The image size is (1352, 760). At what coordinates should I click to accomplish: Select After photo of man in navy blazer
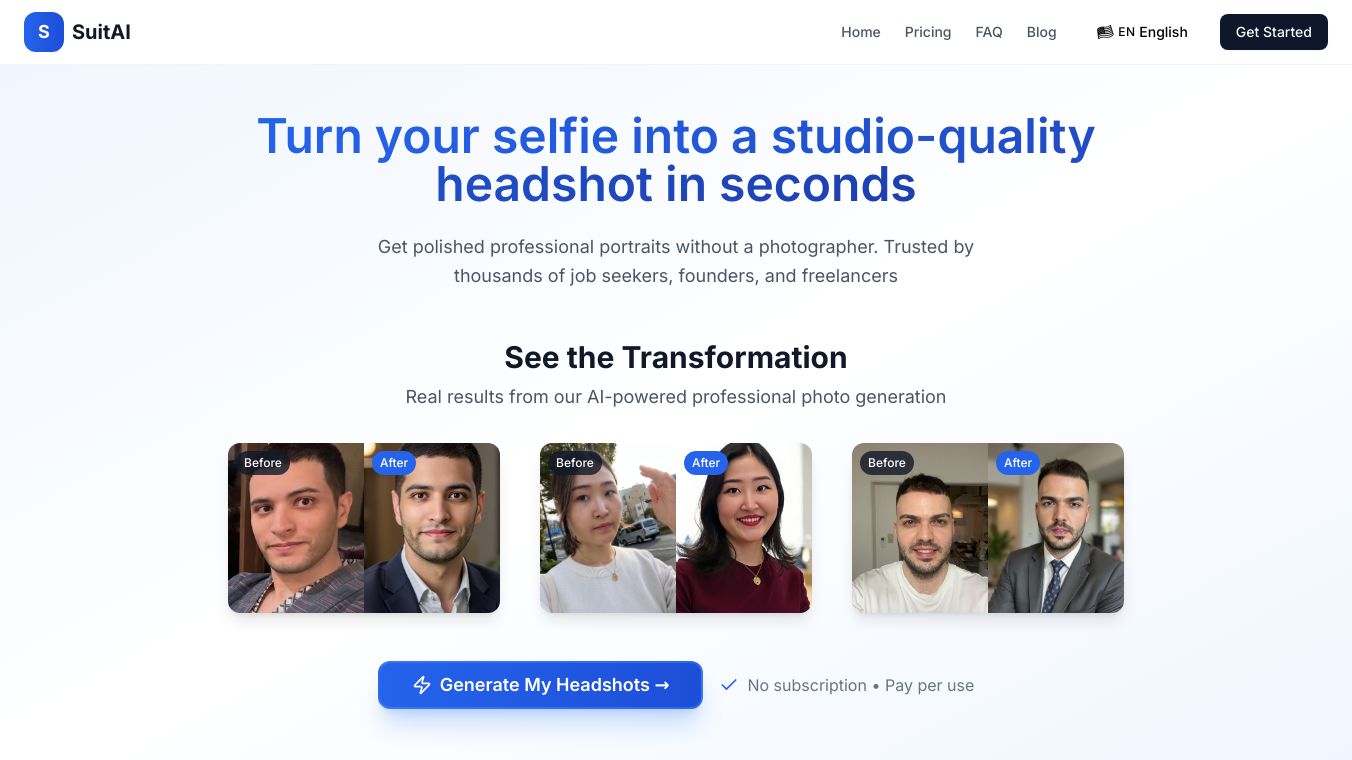click(x=432, y=528)
